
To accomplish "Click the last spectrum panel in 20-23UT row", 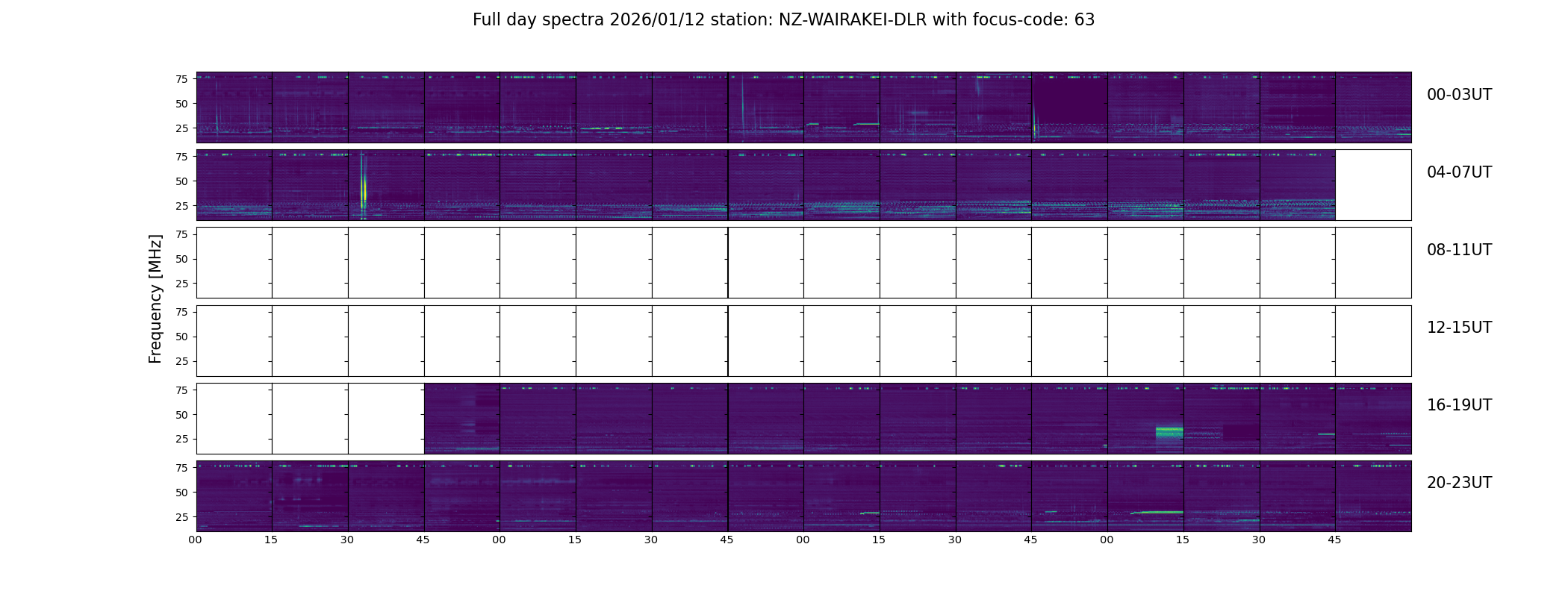I will pos(1373,496).
